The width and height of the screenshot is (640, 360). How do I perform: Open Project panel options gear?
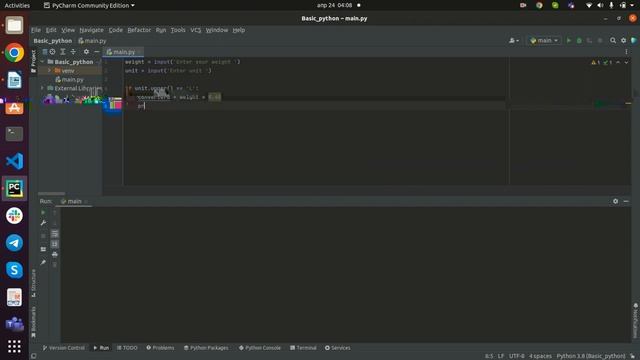[86, 52]
